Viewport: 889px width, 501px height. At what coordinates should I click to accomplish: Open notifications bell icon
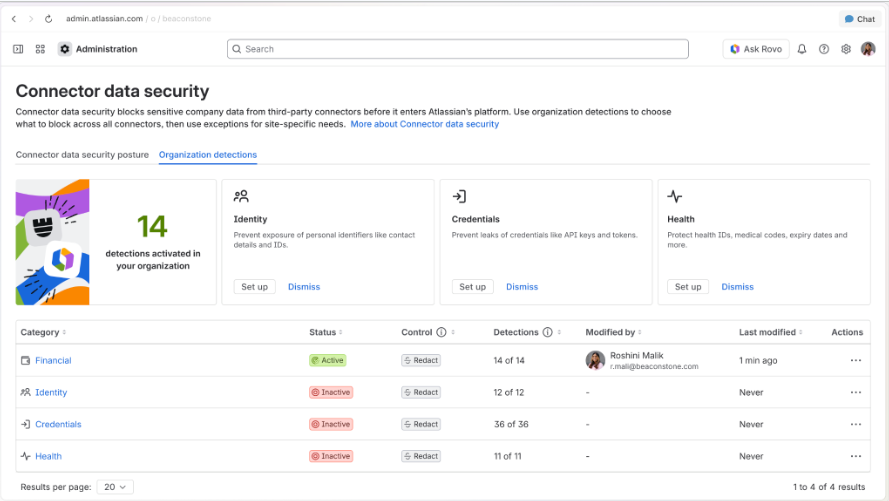coord(802,49)
